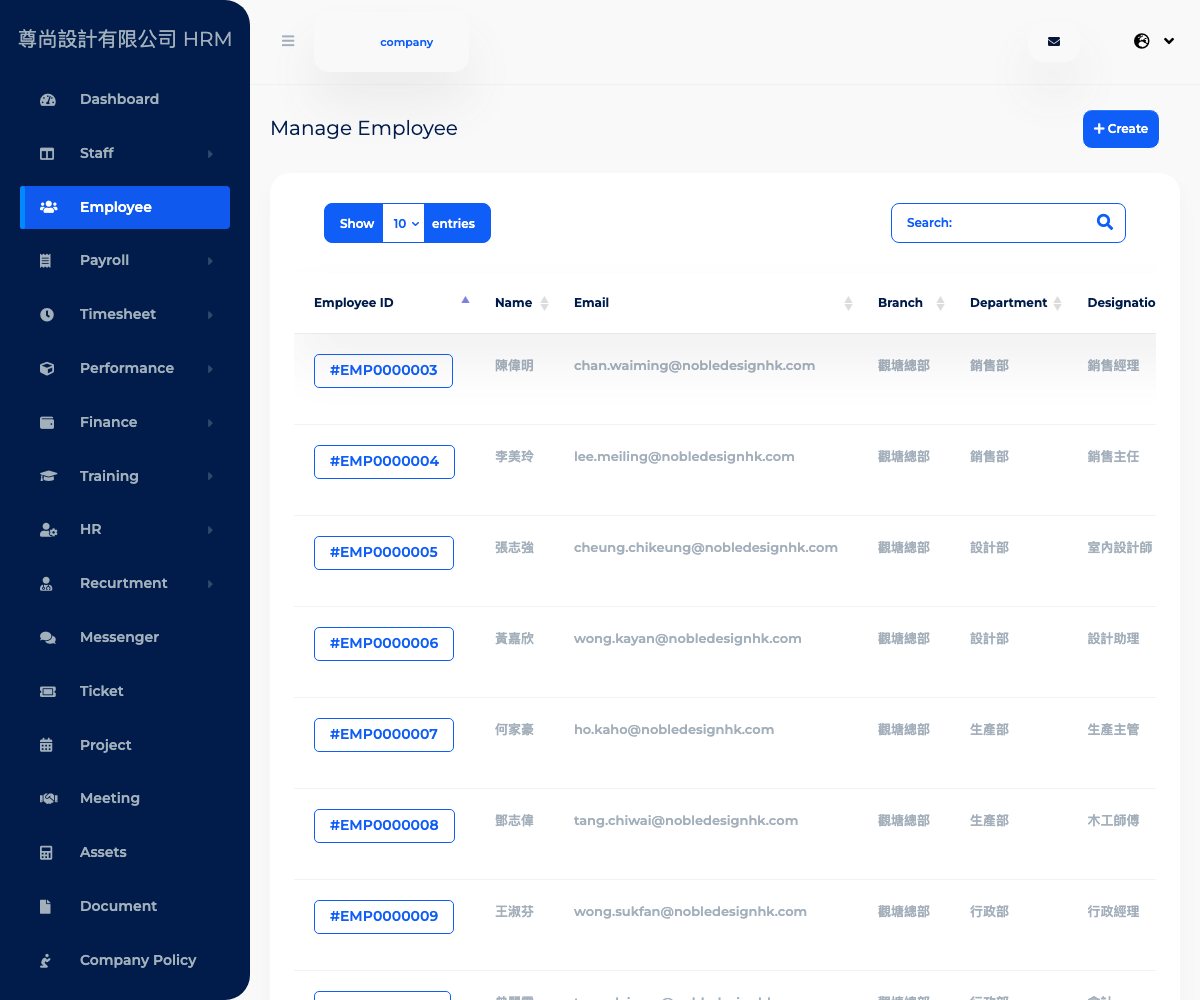The height and width of the screenshot is (1000, 1200).
Task: Open employee #EMP0000005
Action: point(384,552)
